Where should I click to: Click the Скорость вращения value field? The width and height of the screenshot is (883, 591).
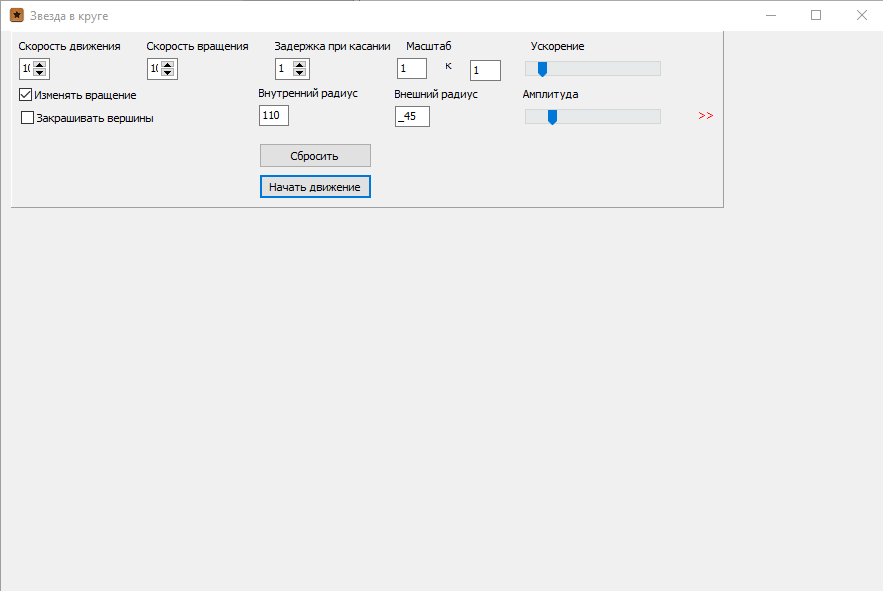point(154,69)
